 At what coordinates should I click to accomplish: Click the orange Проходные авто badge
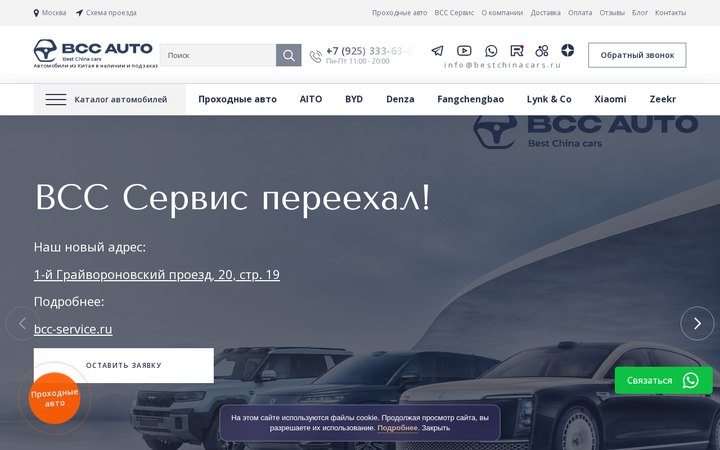55,398
